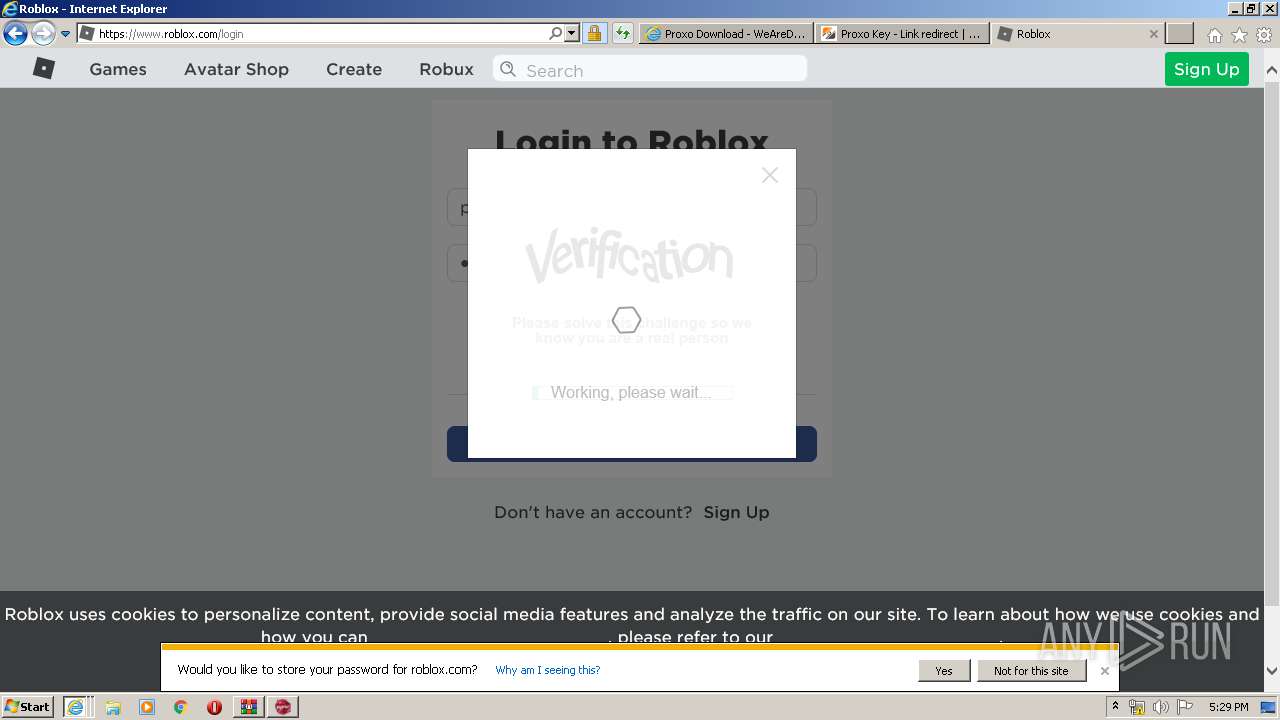Open the Games menu item
Image resolution: width=1280 pixels, height=720 pixels.
click(118, 69)
